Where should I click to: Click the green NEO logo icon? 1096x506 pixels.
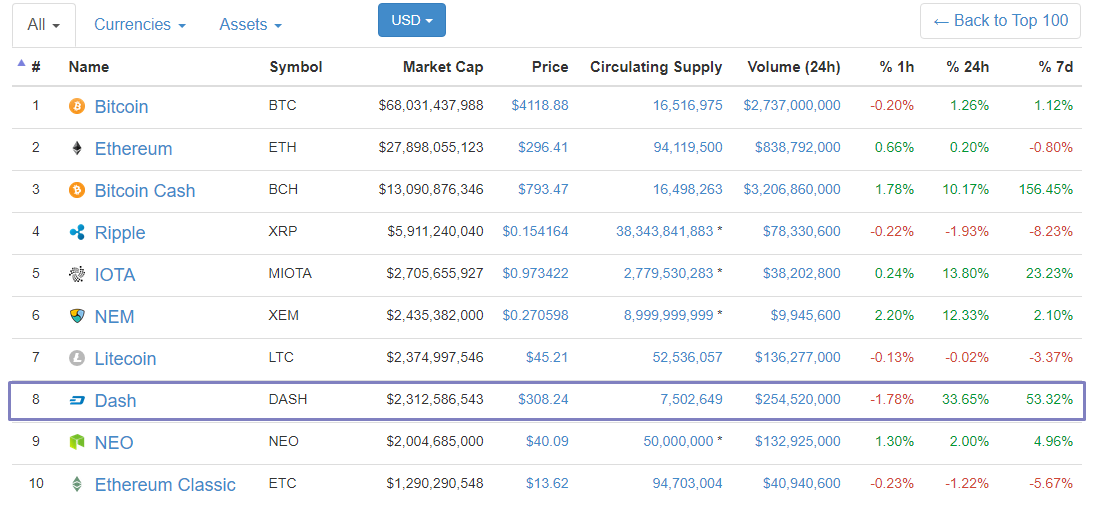click(x=77, y=442)
